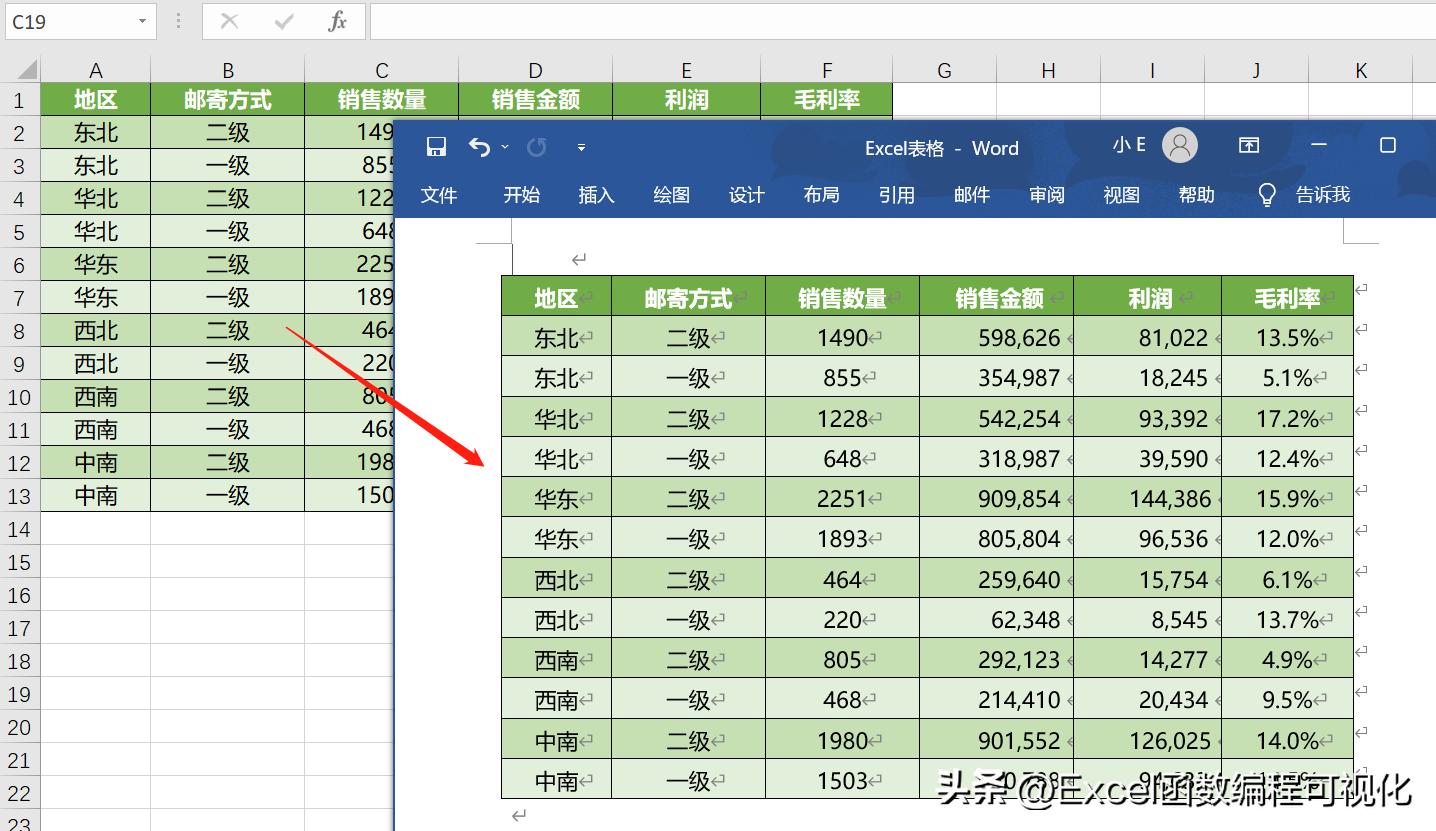Open the Name Box dropdown showing C19

pos(143,20)
